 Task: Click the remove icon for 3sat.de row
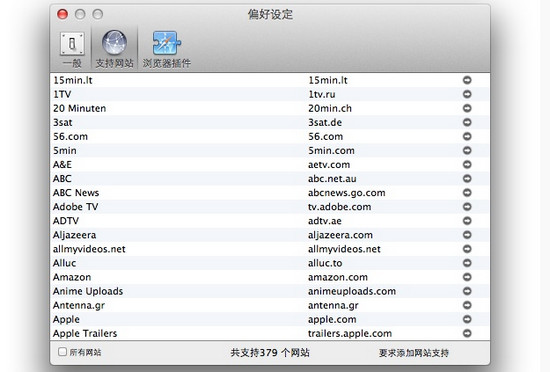467,122
